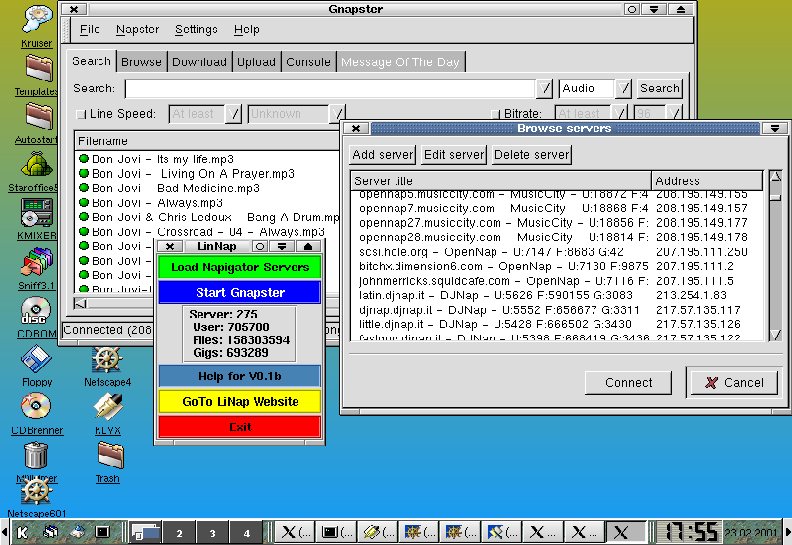Switch to virtual desktop 3
The width and height of the screenshot is (792, 545).
pos(212,532)
